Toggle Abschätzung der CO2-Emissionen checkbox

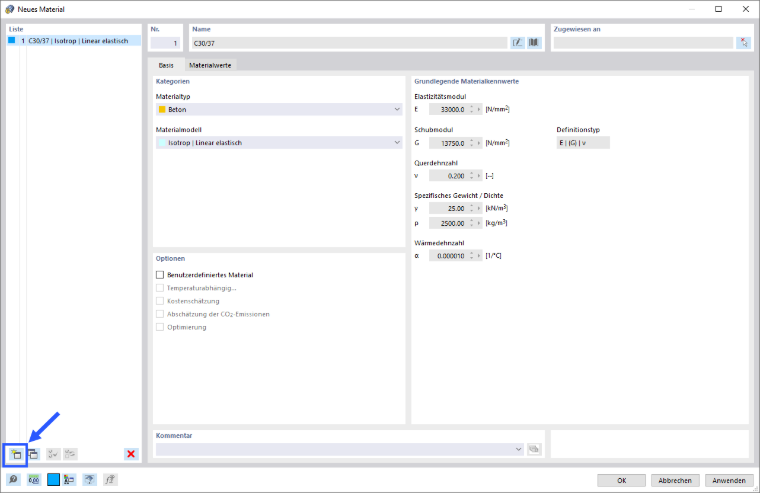[x=160, y=314]
